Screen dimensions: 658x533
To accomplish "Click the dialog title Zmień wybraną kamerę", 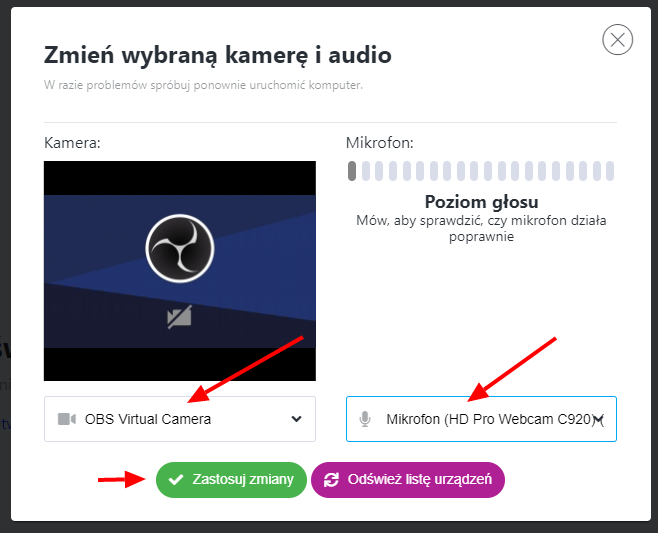I will pos(218,55).
